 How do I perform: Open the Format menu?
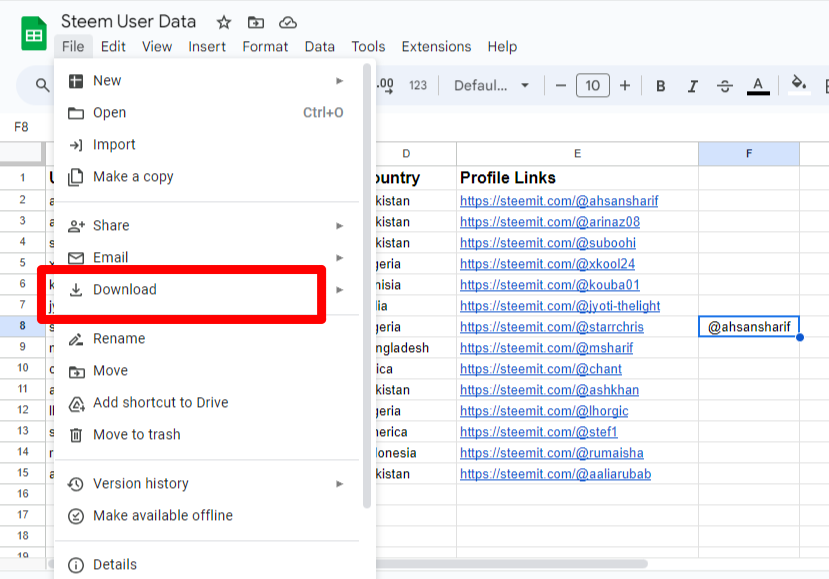[265, 47]
